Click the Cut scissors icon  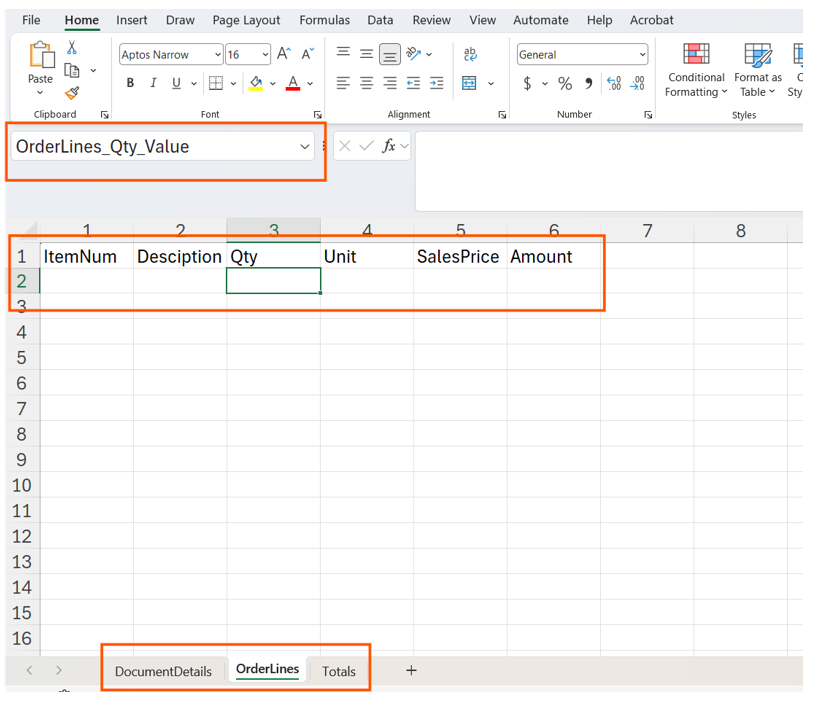coord(72,48)
